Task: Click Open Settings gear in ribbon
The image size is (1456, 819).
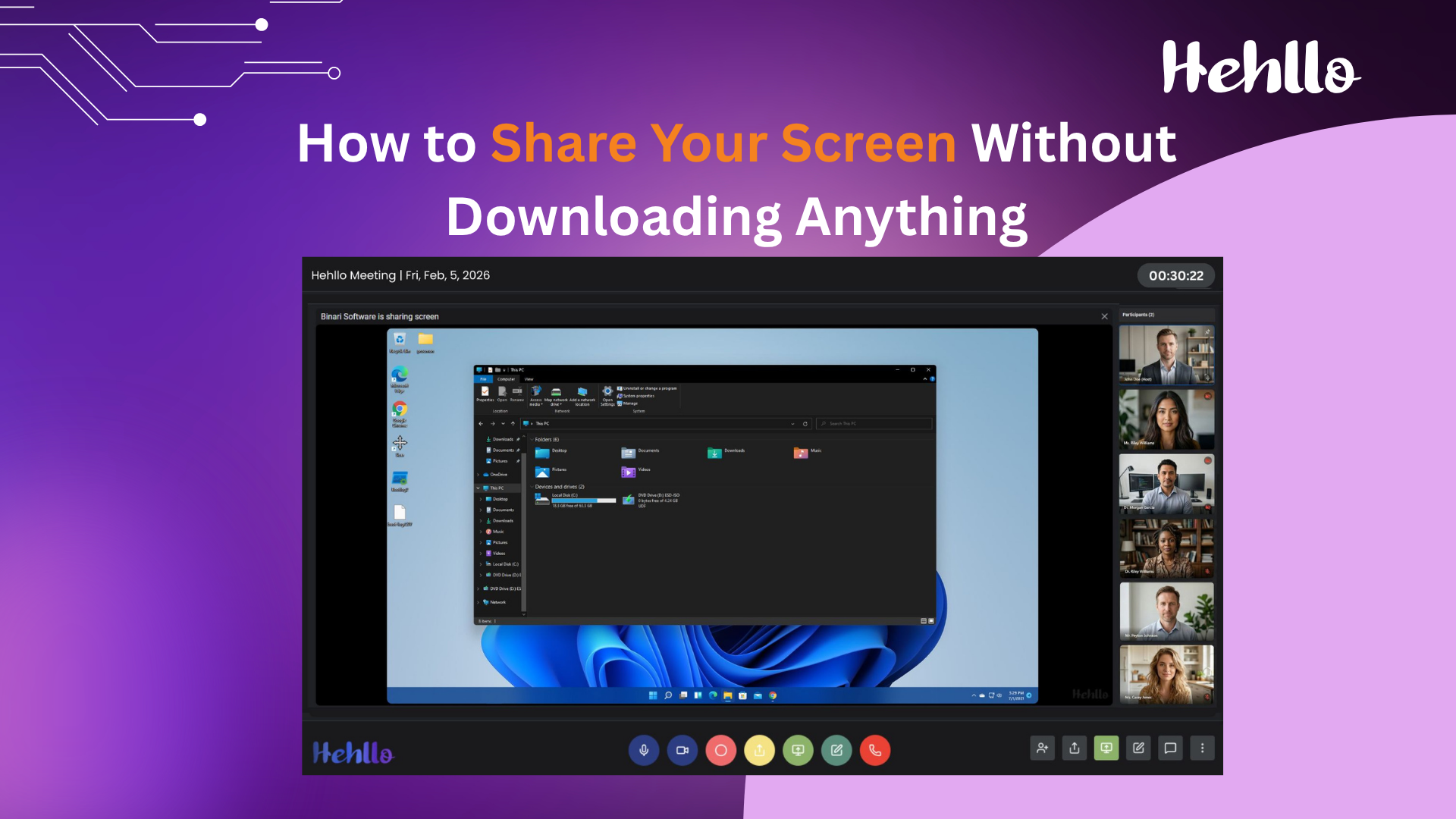Action: tap(607, 396)
